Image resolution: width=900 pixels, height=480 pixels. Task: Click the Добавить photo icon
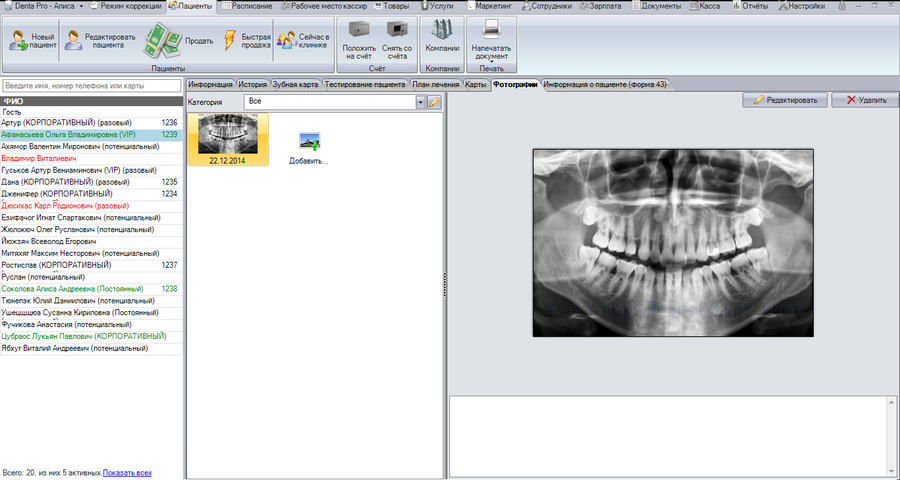point(309,141)
